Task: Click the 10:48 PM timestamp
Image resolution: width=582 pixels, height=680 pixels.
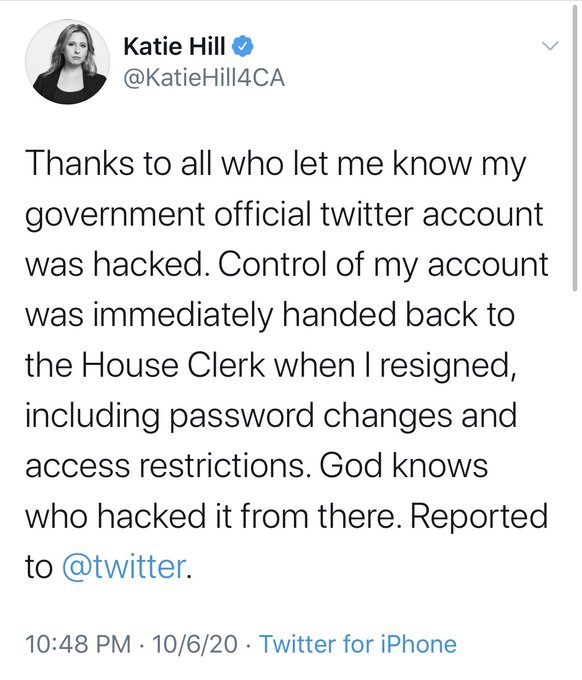Action: tap(78, 644)
